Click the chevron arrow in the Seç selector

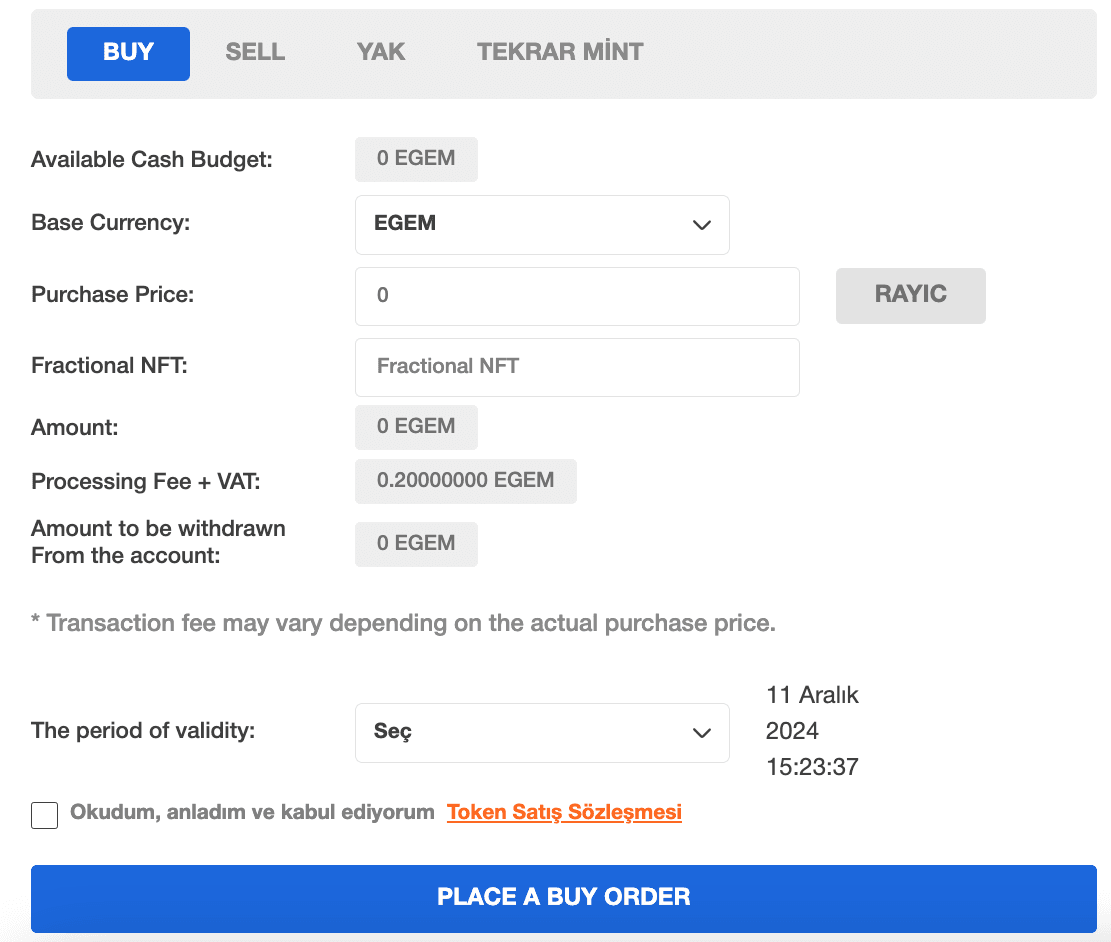pos(701,733)
